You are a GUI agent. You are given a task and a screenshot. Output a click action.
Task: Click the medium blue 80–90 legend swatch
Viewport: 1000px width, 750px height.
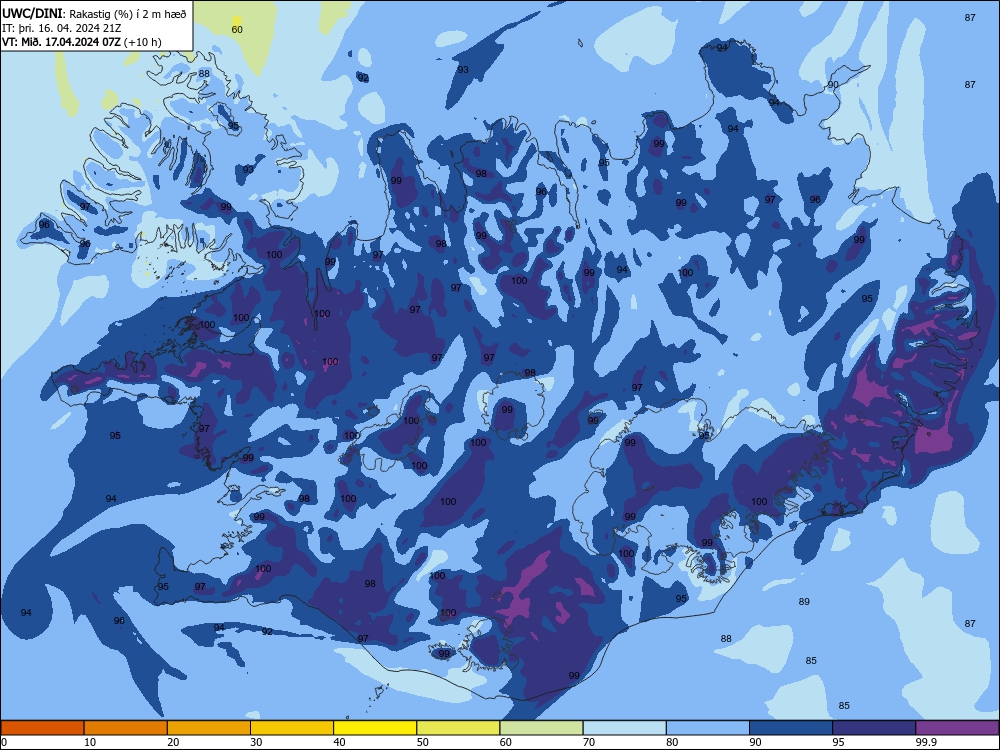click(708, 728)
